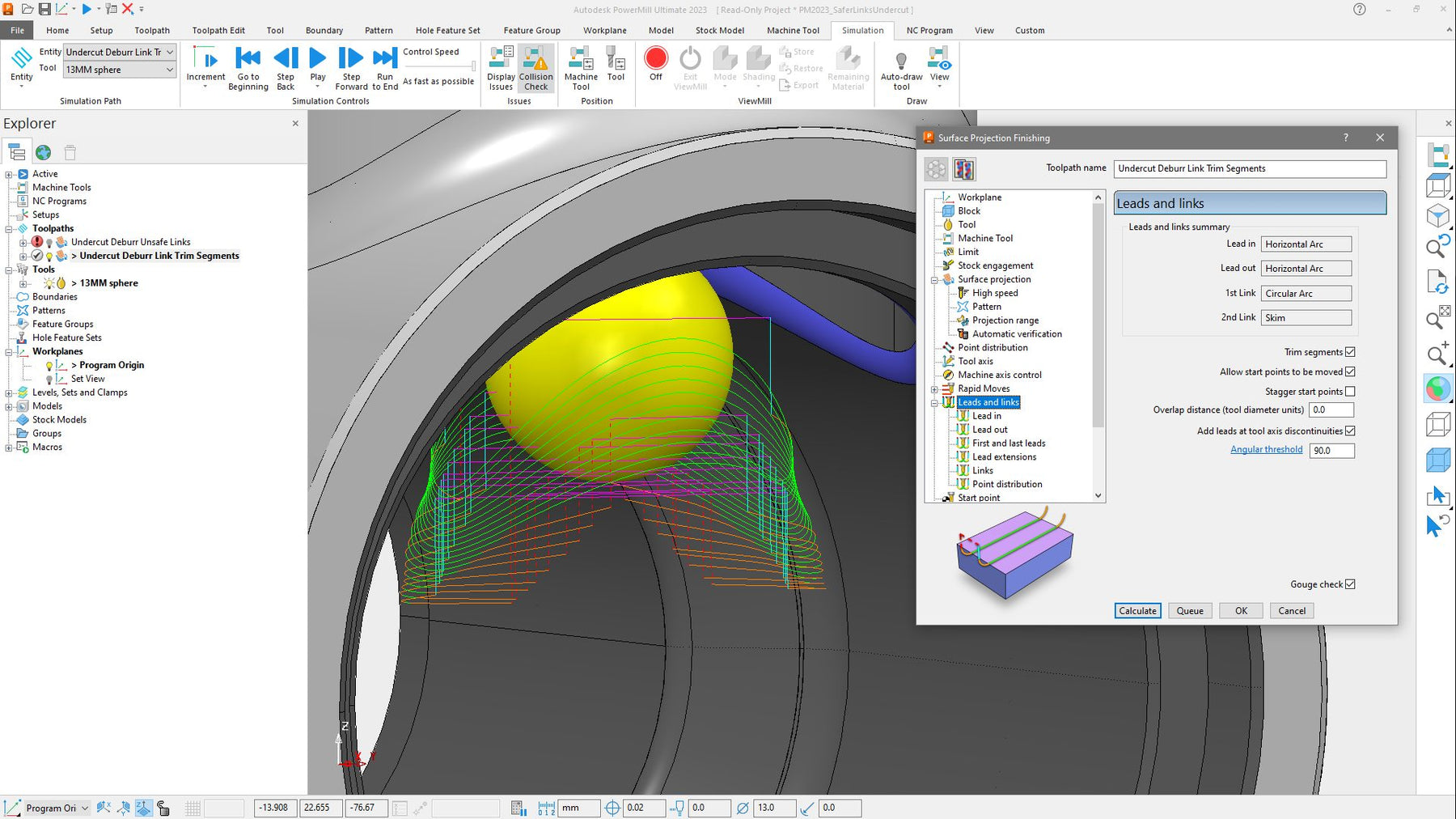The image size is (1456, 819).
Task: Open the Toolpath Edit ribbon tab
Action: [218, 31]
